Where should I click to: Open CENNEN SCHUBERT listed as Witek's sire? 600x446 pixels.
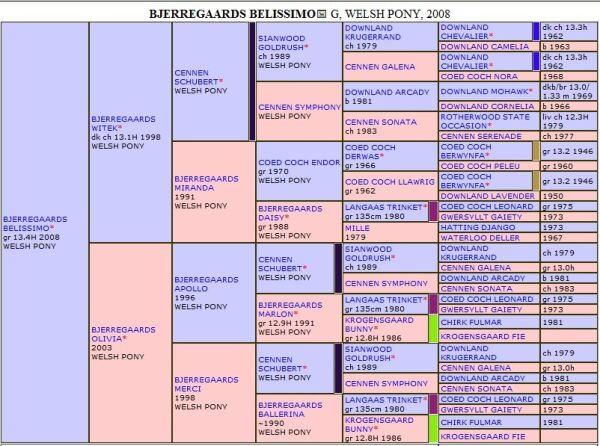[x=199, y=77]
